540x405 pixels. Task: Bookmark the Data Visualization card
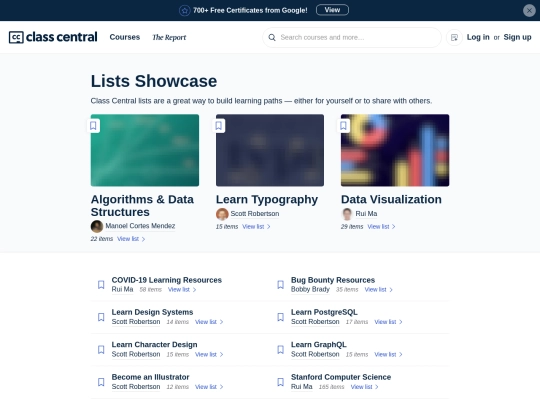344,126
